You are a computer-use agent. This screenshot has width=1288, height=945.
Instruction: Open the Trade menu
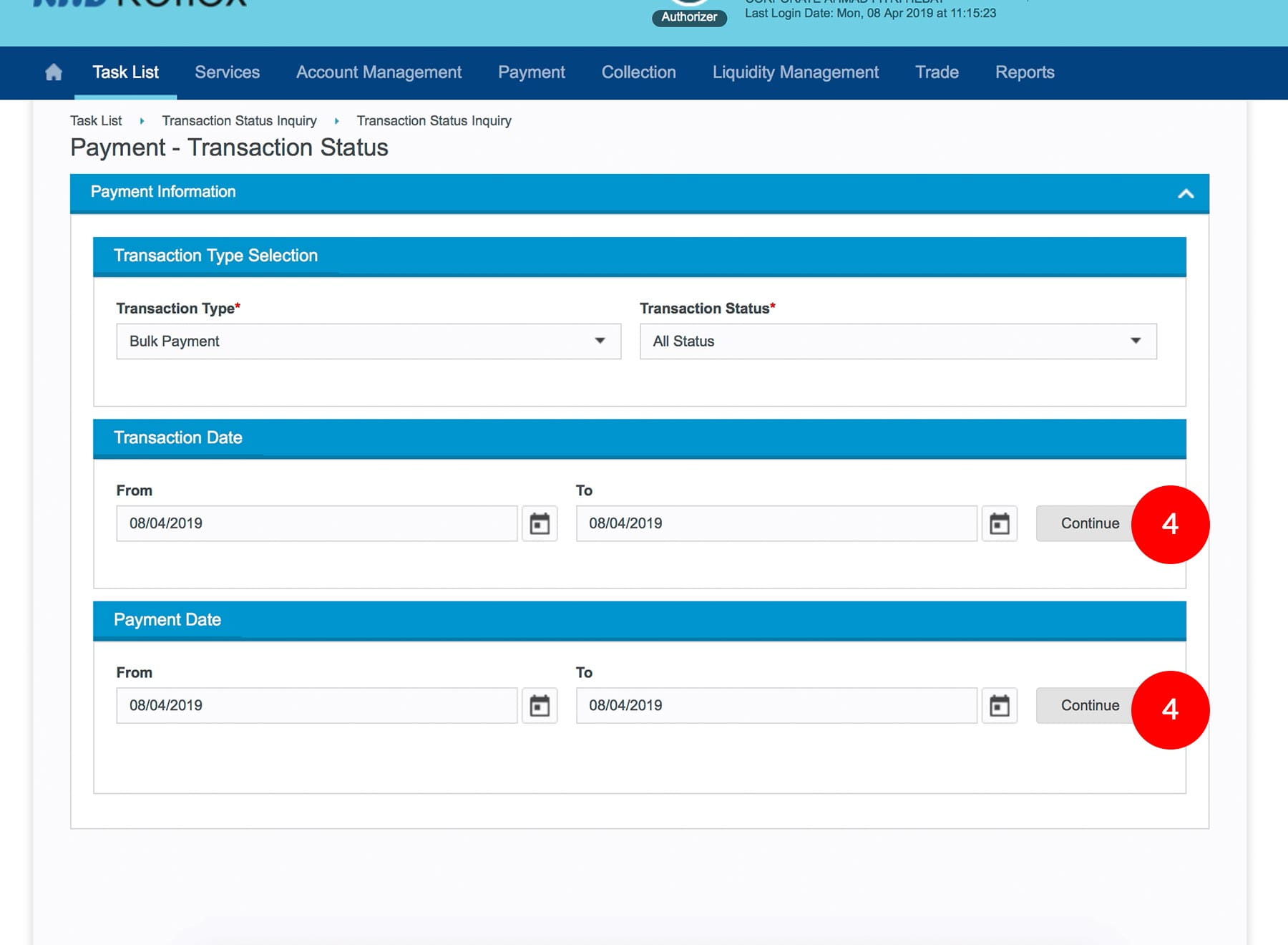[937, 72]
